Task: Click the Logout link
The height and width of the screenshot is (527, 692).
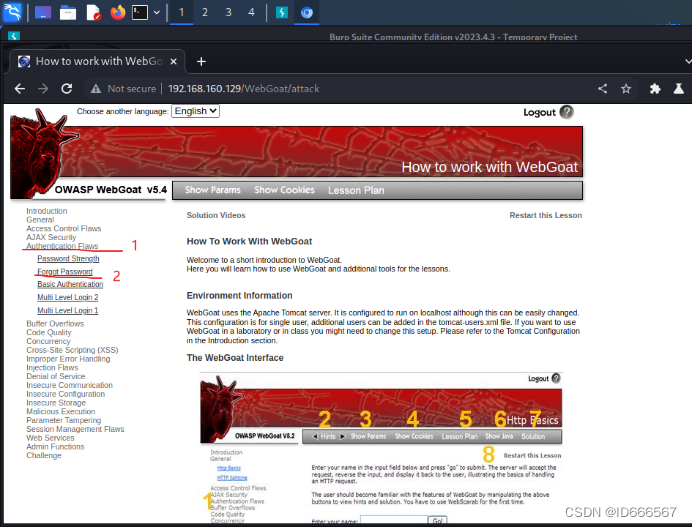Action: point(539,112)
